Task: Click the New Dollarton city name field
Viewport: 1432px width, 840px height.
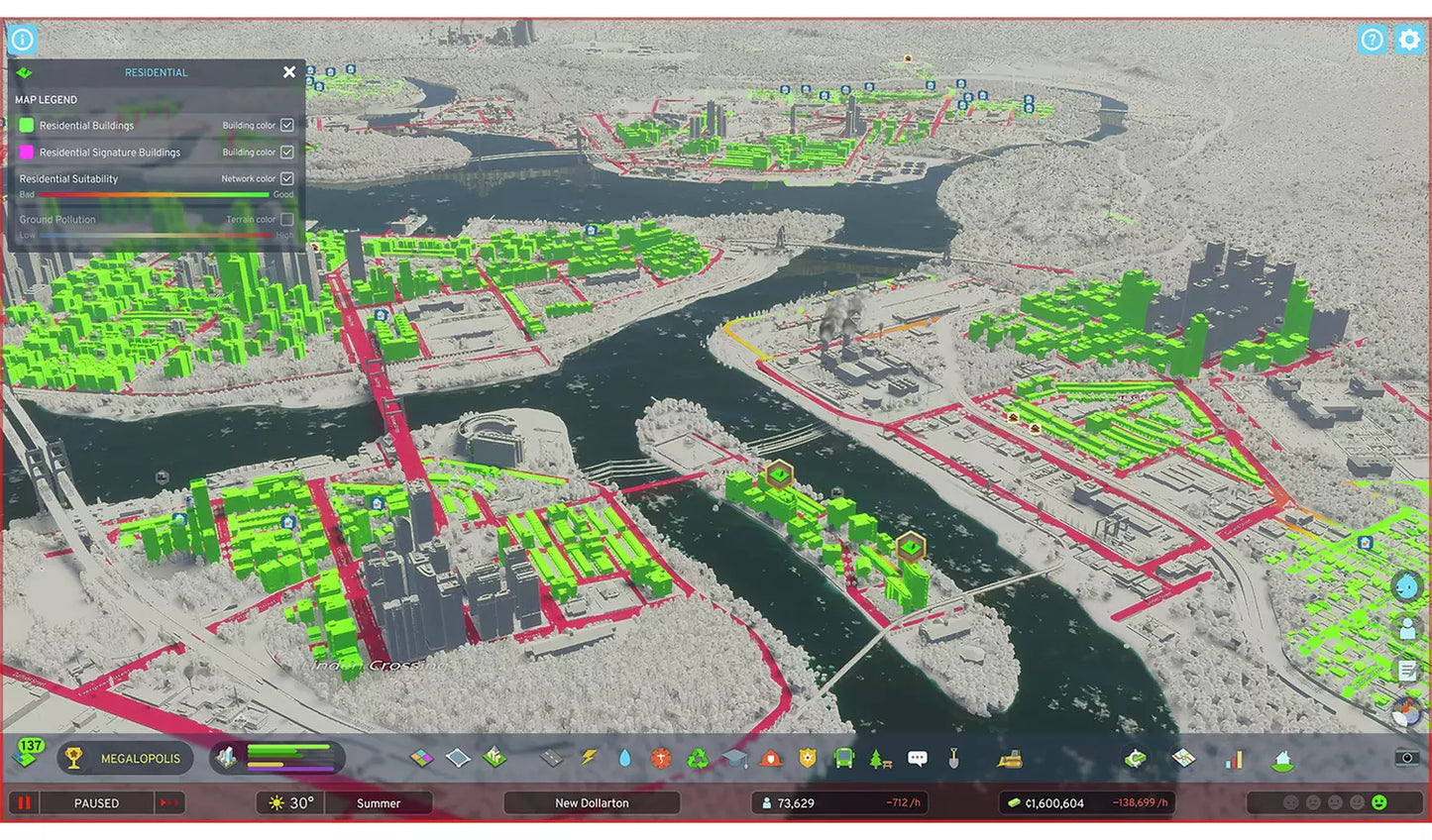Action: pos(592,802)
